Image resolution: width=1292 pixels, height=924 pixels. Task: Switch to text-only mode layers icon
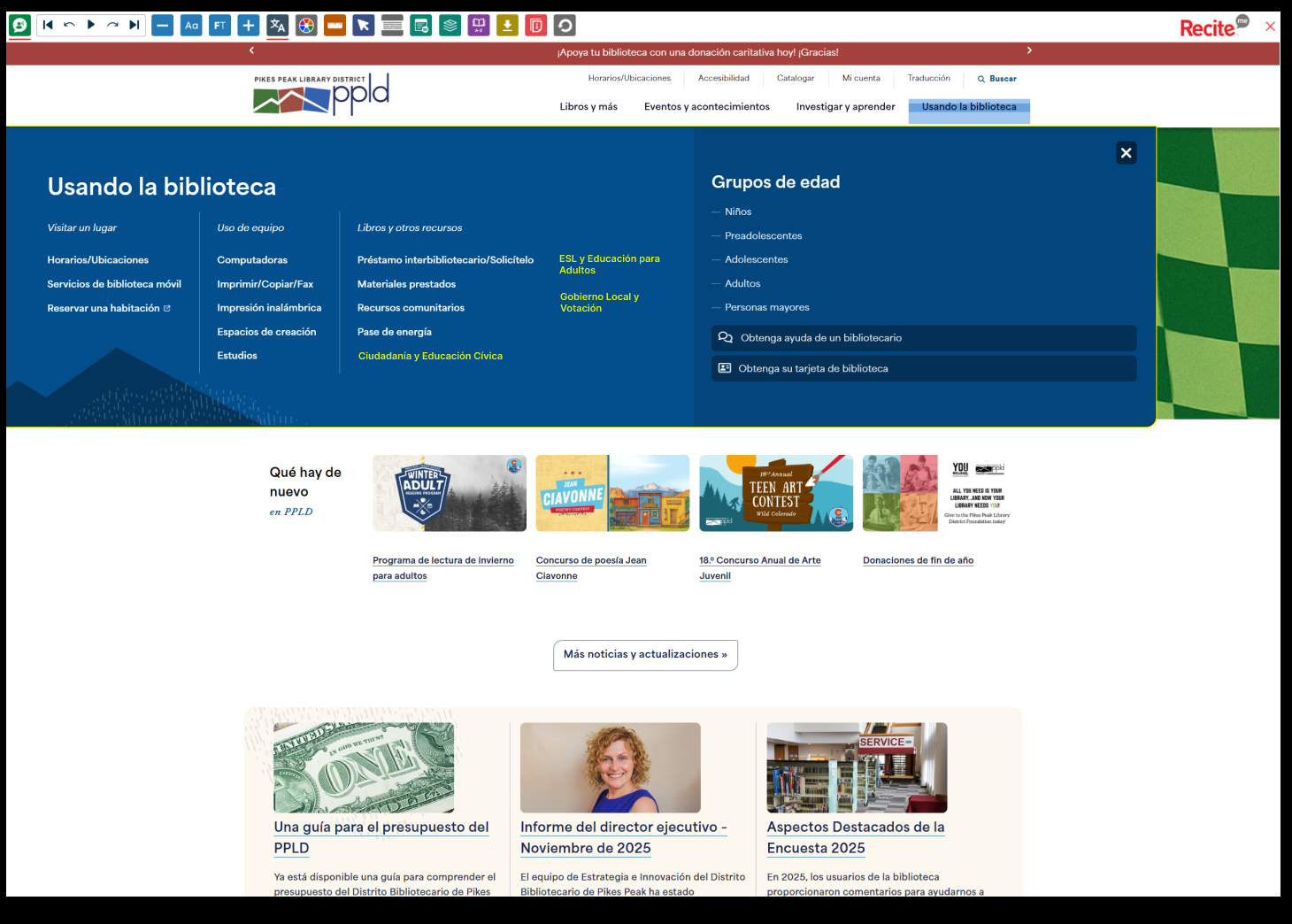(450, 26)
